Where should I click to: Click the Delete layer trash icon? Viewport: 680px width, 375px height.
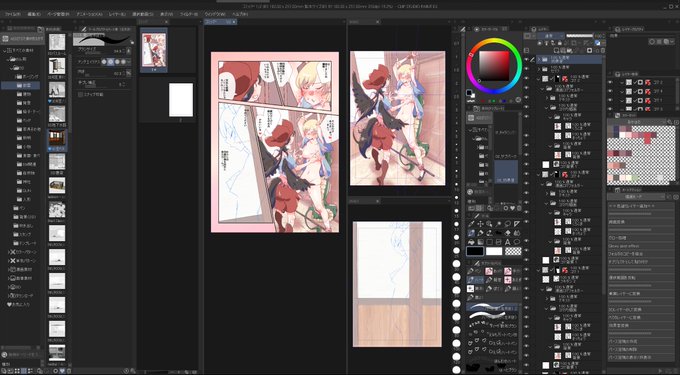pyautogui.click(x=603, y=50)
